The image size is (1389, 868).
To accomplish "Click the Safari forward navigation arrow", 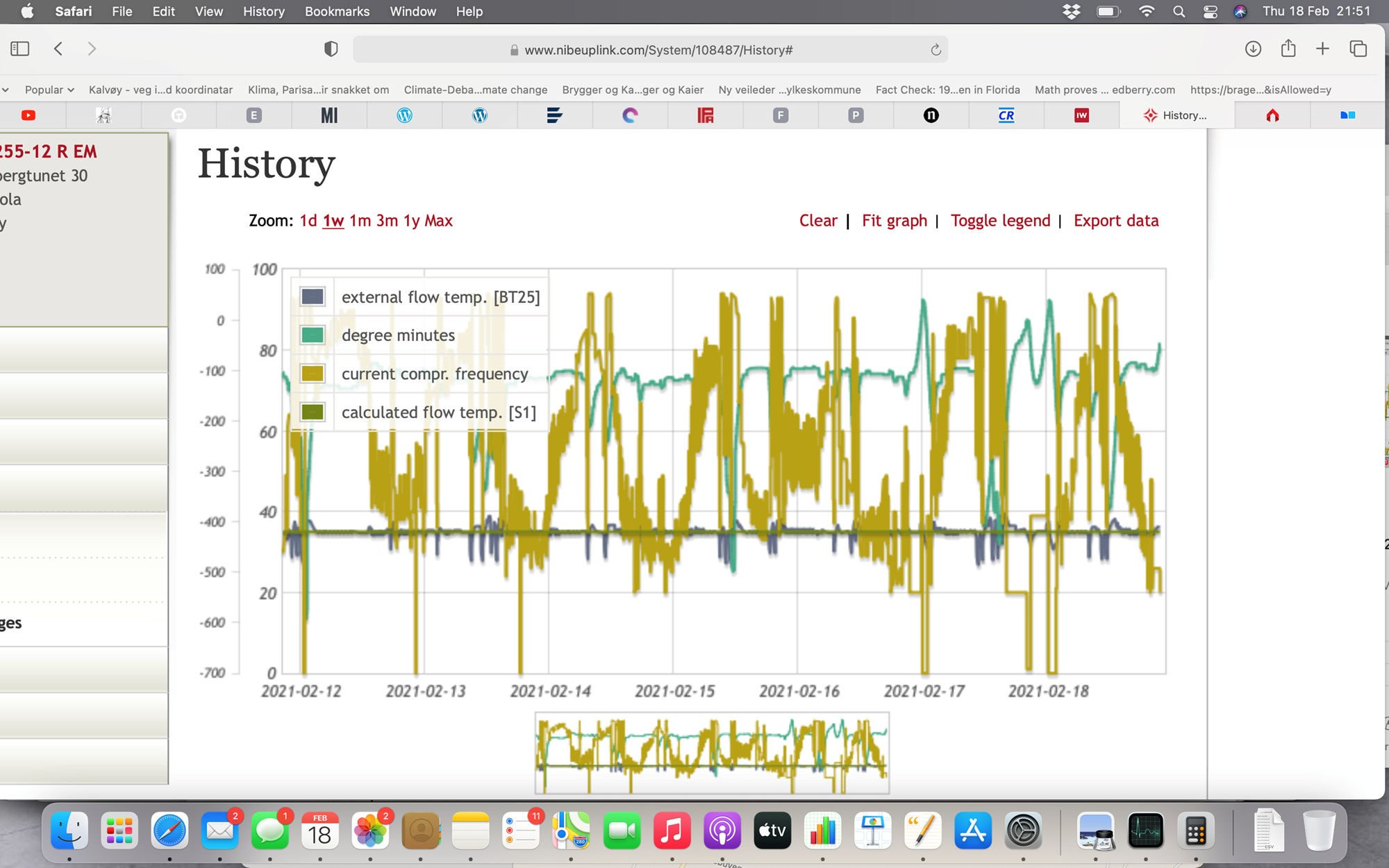I will pyautogui.click(x=92, y=48).
